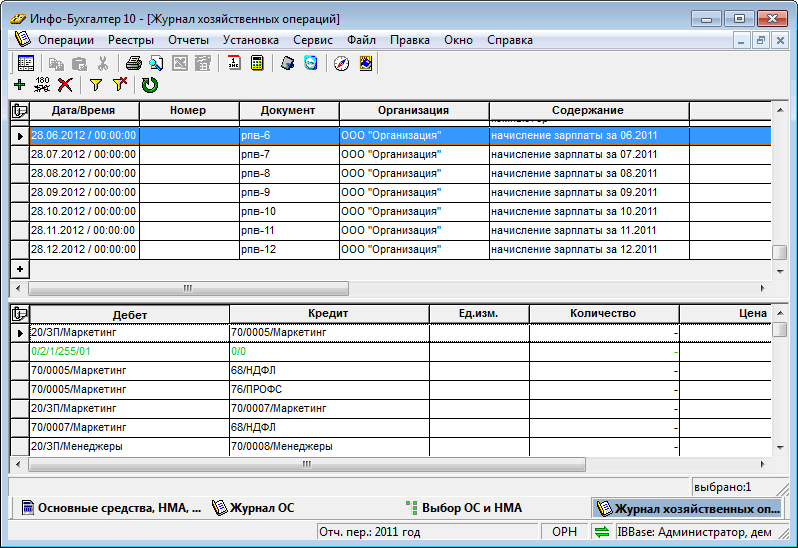Viewport: 798px width, 548px height.
Task: Select credit cell 70/0007/Маркетинг
Action: coord(329,409)
